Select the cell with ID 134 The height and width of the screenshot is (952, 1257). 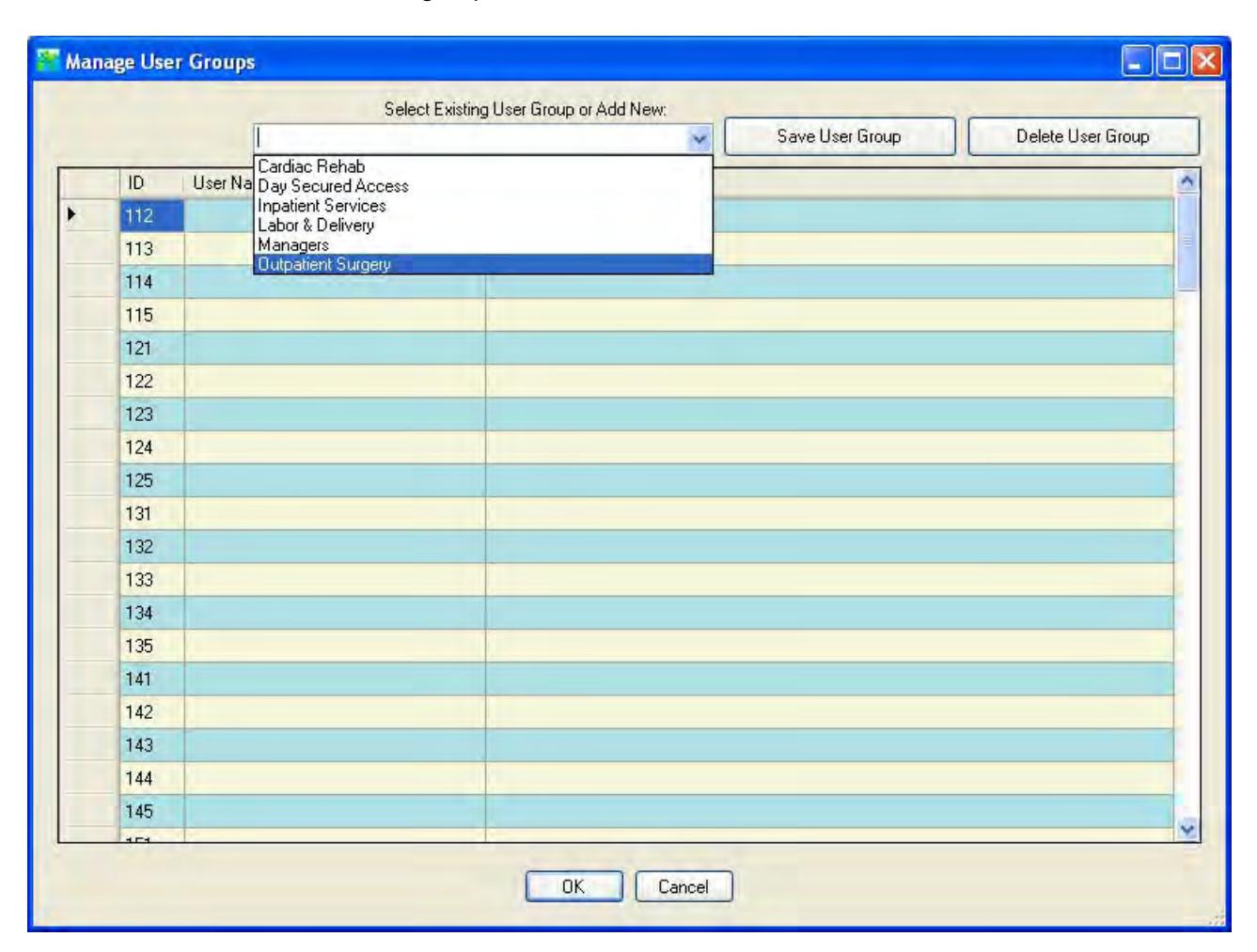click(152, 613)
